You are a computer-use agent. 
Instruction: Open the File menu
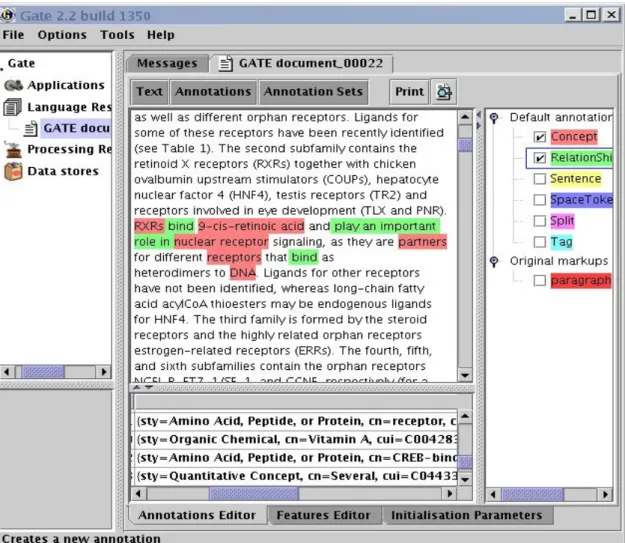tap(13, 35)
